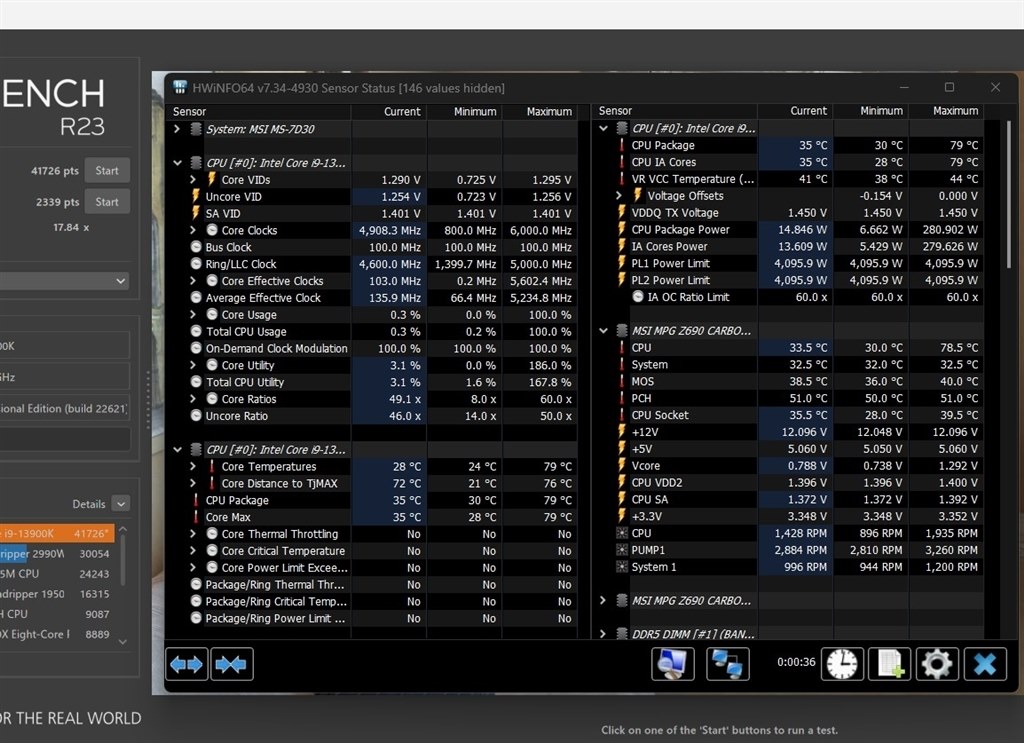Viewport: 1024px width, 743px height.
Task: Click the thermometer icon beside Core Max
Action: coord(196,517)
